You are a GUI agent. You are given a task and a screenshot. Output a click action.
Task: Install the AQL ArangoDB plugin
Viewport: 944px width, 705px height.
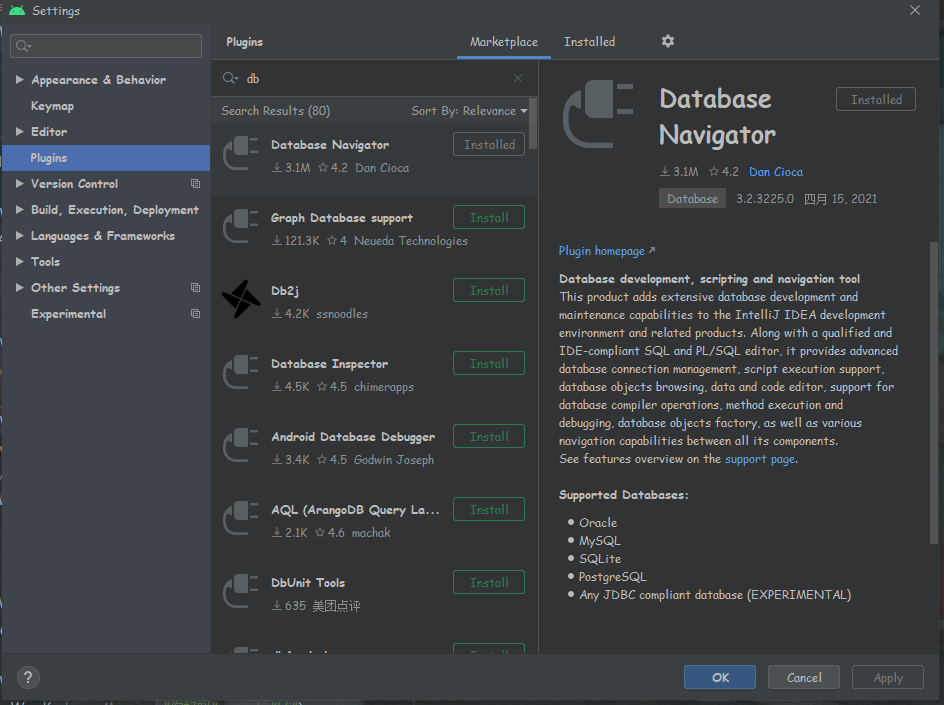(489, 509)
